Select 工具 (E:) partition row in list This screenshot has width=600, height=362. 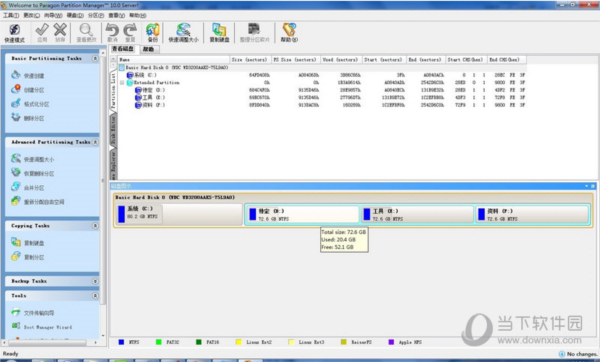322,97
